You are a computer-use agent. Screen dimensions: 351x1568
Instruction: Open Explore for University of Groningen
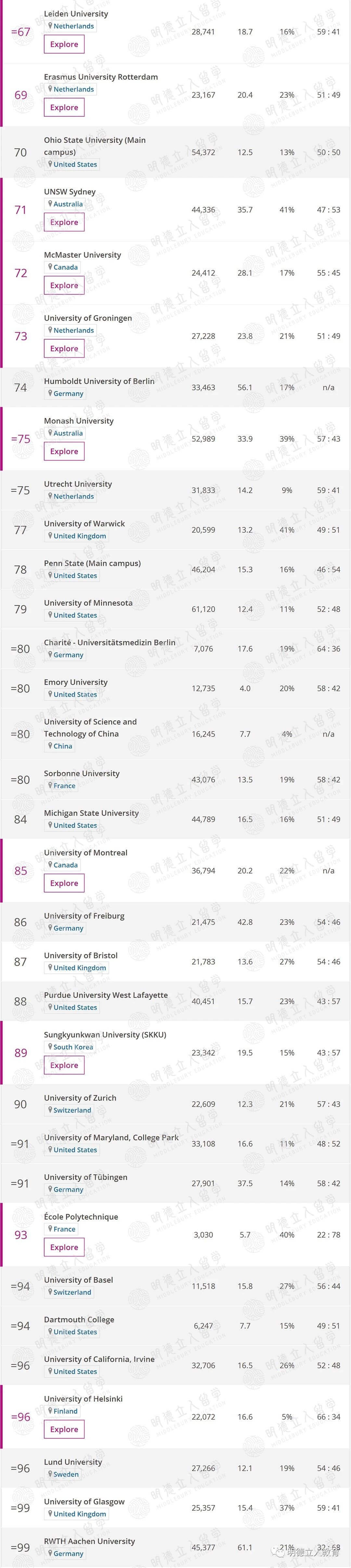(64, 349)
